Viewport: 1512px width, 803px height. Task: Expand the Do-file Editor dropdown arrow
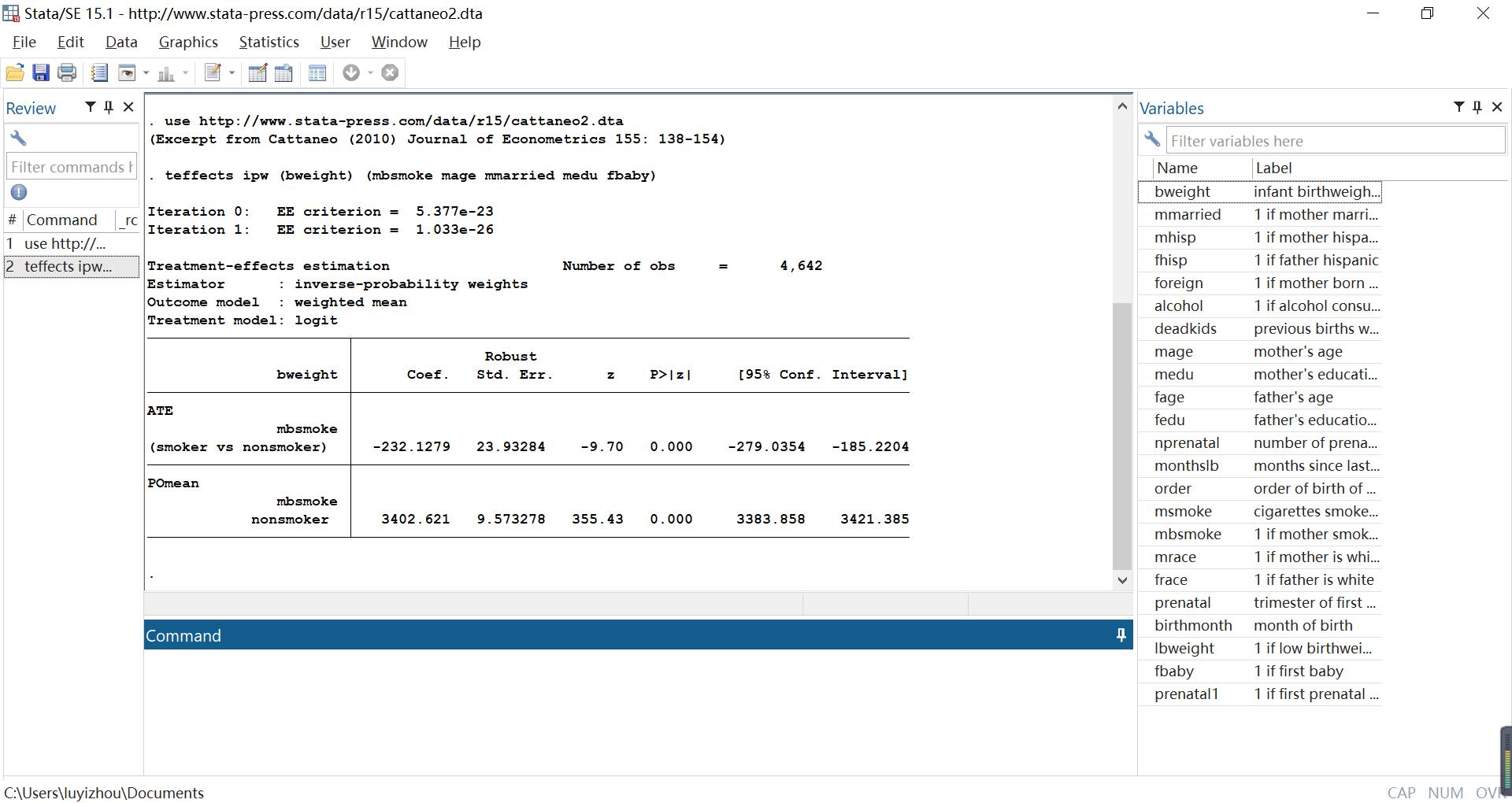point(232,73)
